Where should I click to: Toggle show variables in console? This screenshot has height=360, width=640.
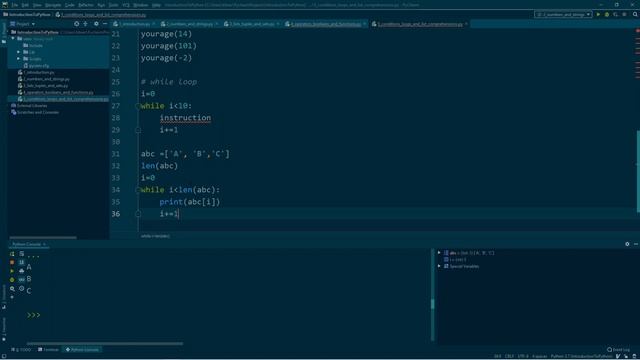[x=22, y=280]
